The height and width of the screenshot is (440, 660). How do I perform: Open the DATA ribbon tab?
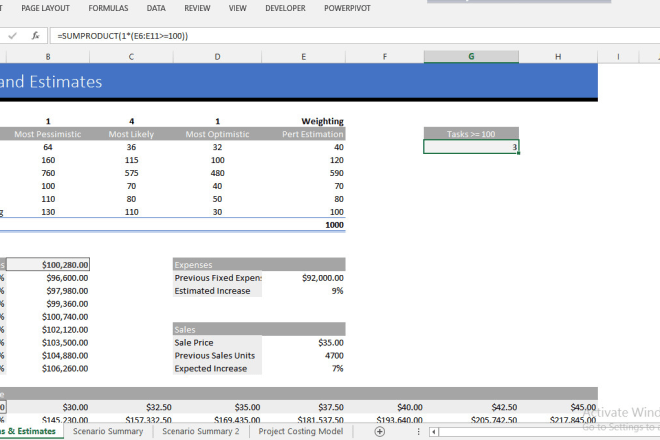coord(156,8)
